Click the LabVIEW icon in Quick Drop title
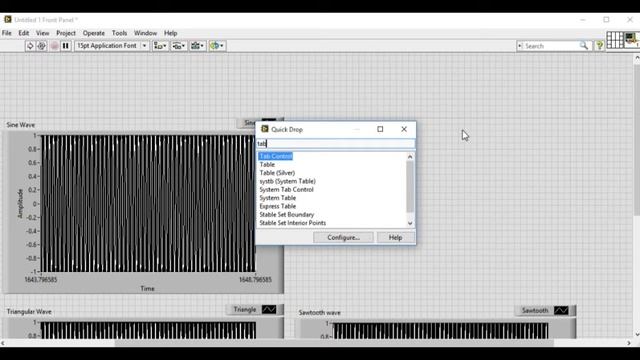Image resolution: width=640 pixels, height=360 pixels. [264, 129]
